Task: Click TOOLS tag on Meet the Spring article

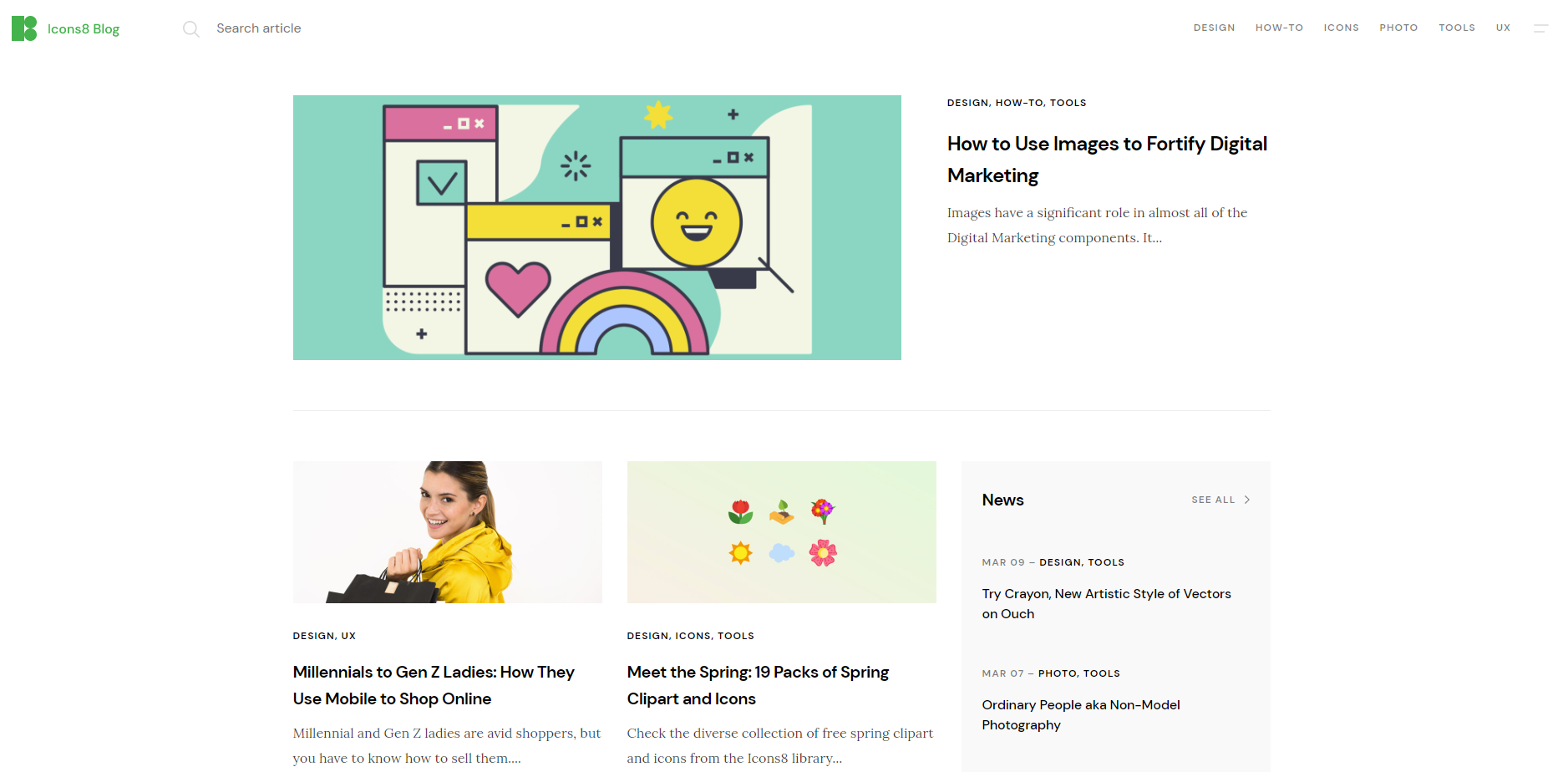Action: [736, 636]
